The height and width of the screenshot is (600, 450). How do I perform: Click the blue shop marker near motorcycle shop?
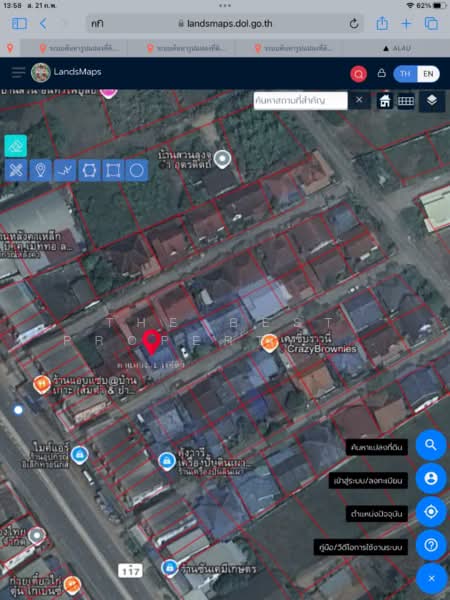(x=79, y=455)
